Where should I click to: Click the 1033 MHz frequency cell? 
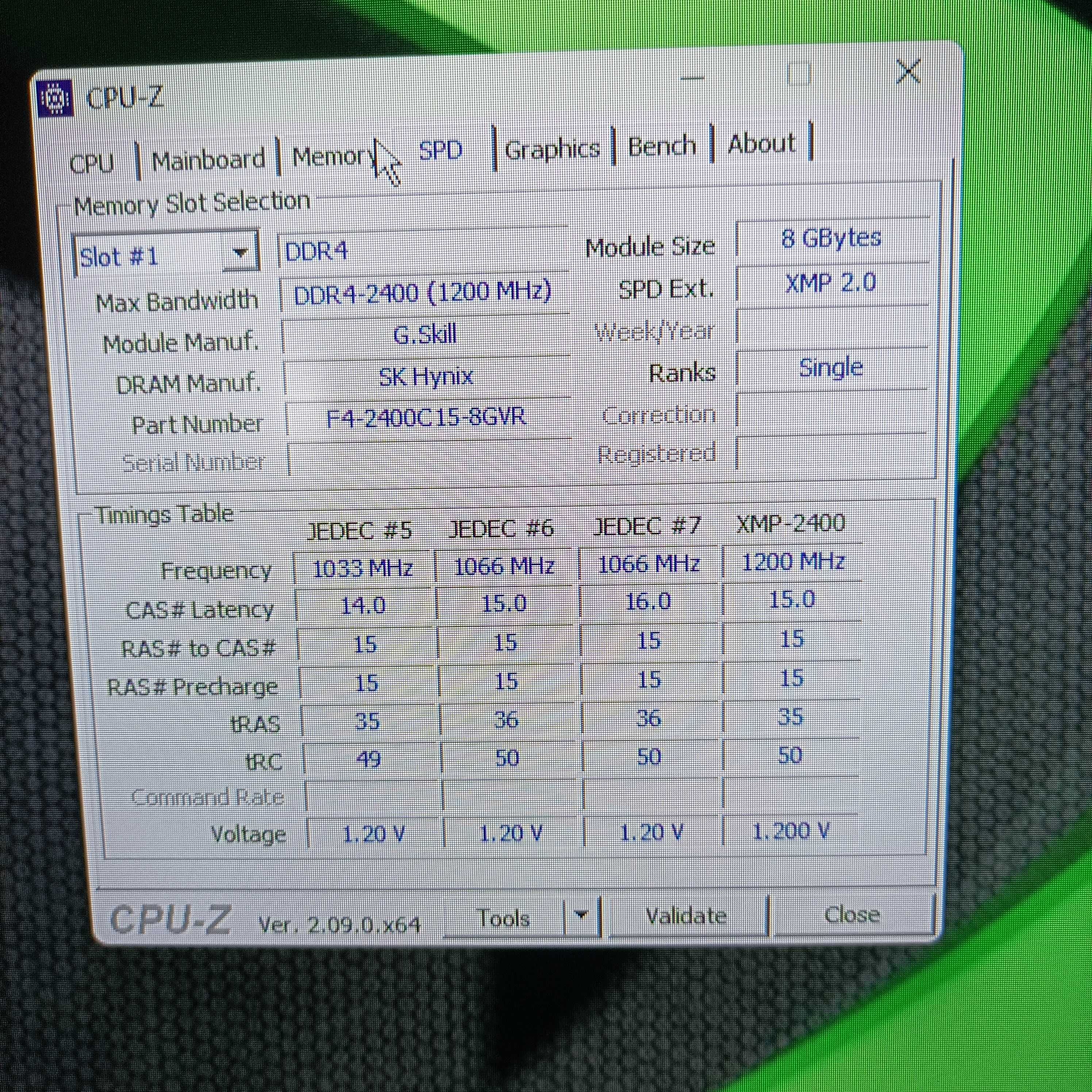pos(363,568)
